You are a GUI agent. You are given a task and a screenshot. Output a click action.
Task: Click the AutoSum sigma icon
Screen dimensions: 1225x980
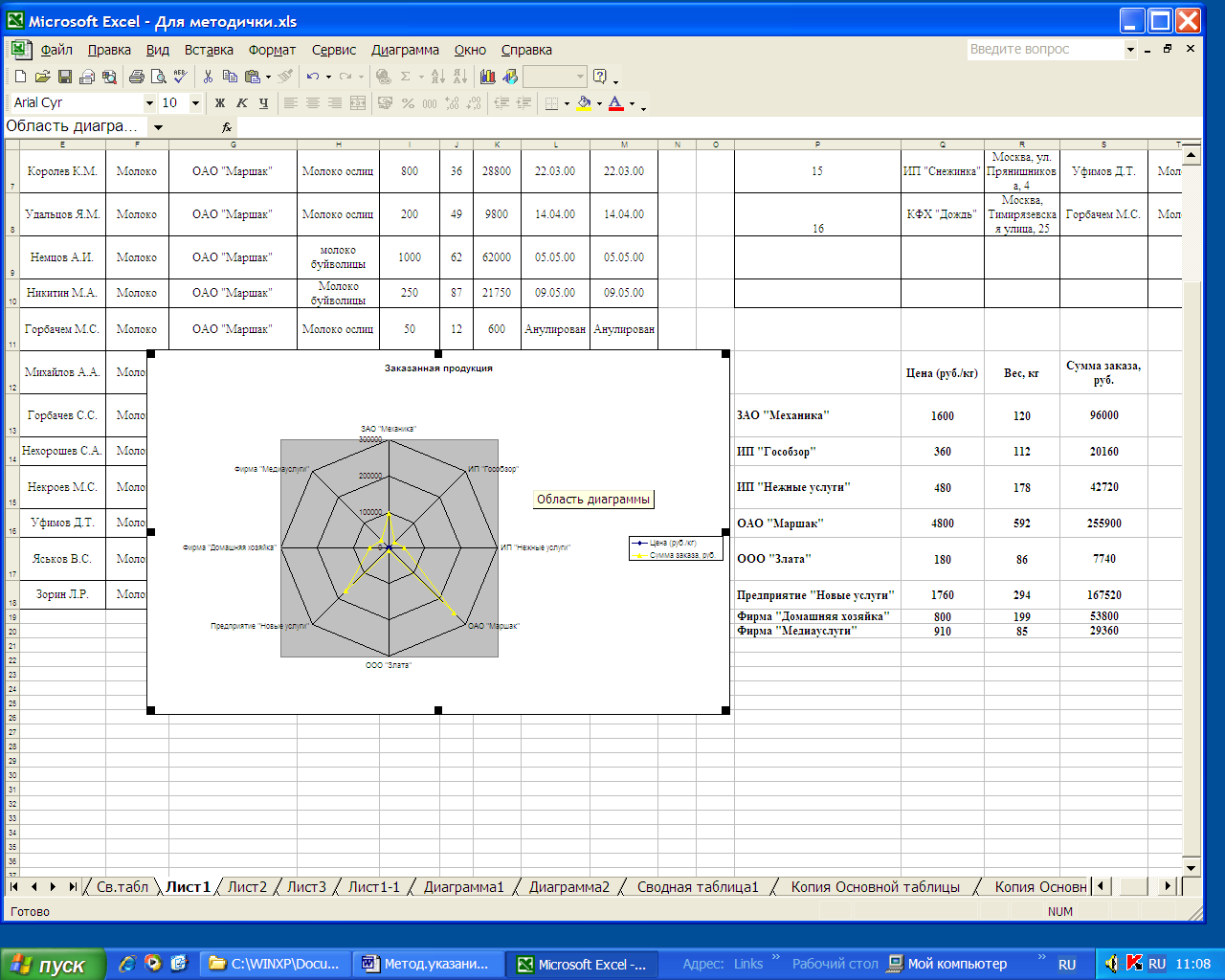(x=406, y=77)
